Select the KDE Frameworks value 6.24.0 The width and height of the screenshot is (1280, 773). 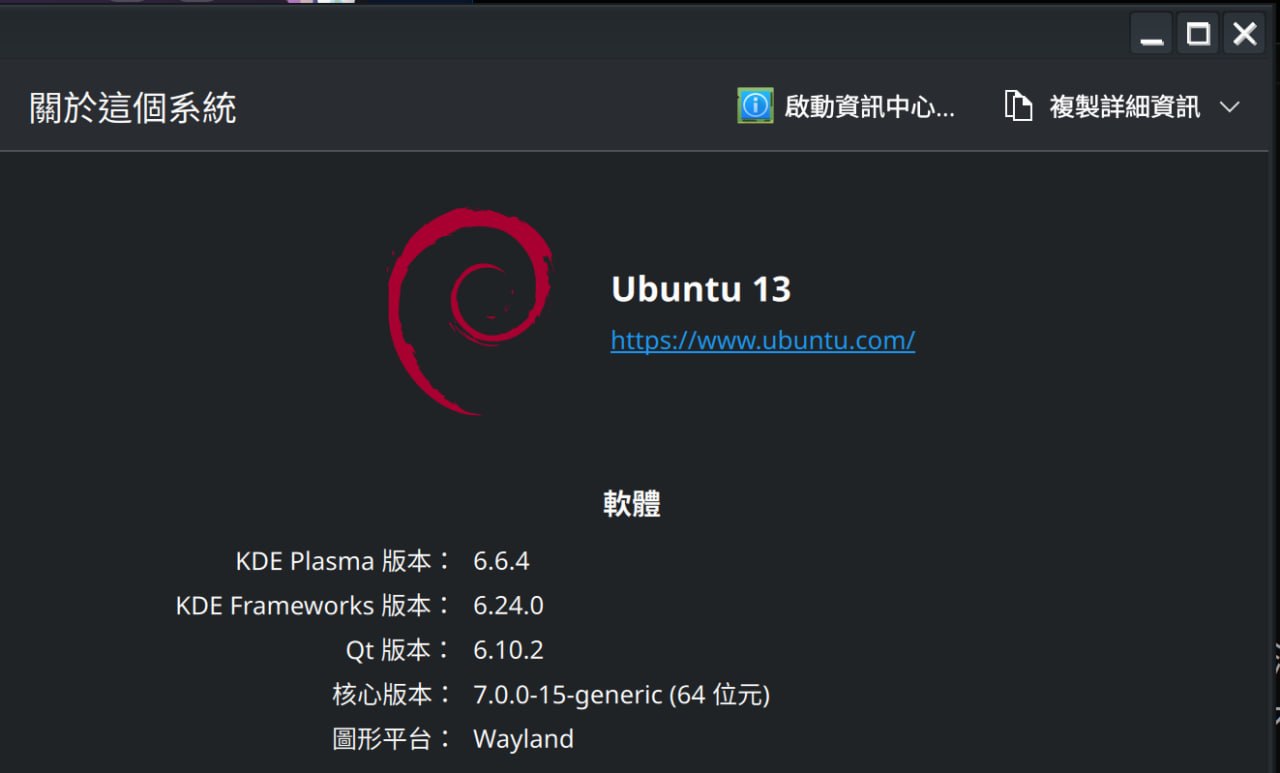point(508,605)
